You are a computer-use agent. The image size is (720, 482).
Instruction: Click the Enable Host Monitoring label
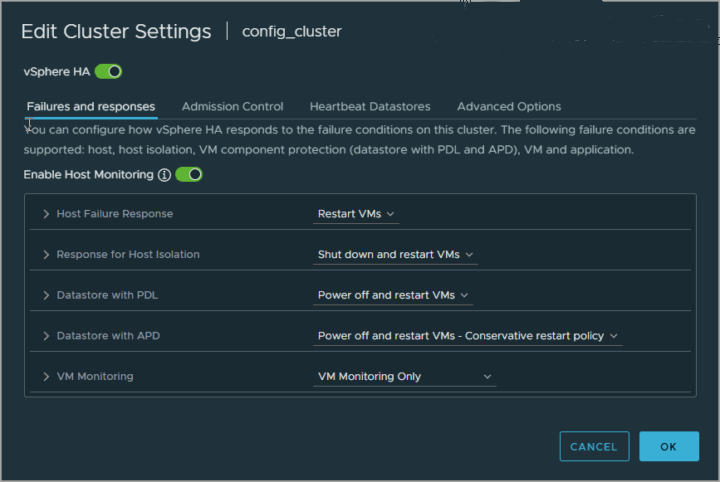(x=89, y=174)
